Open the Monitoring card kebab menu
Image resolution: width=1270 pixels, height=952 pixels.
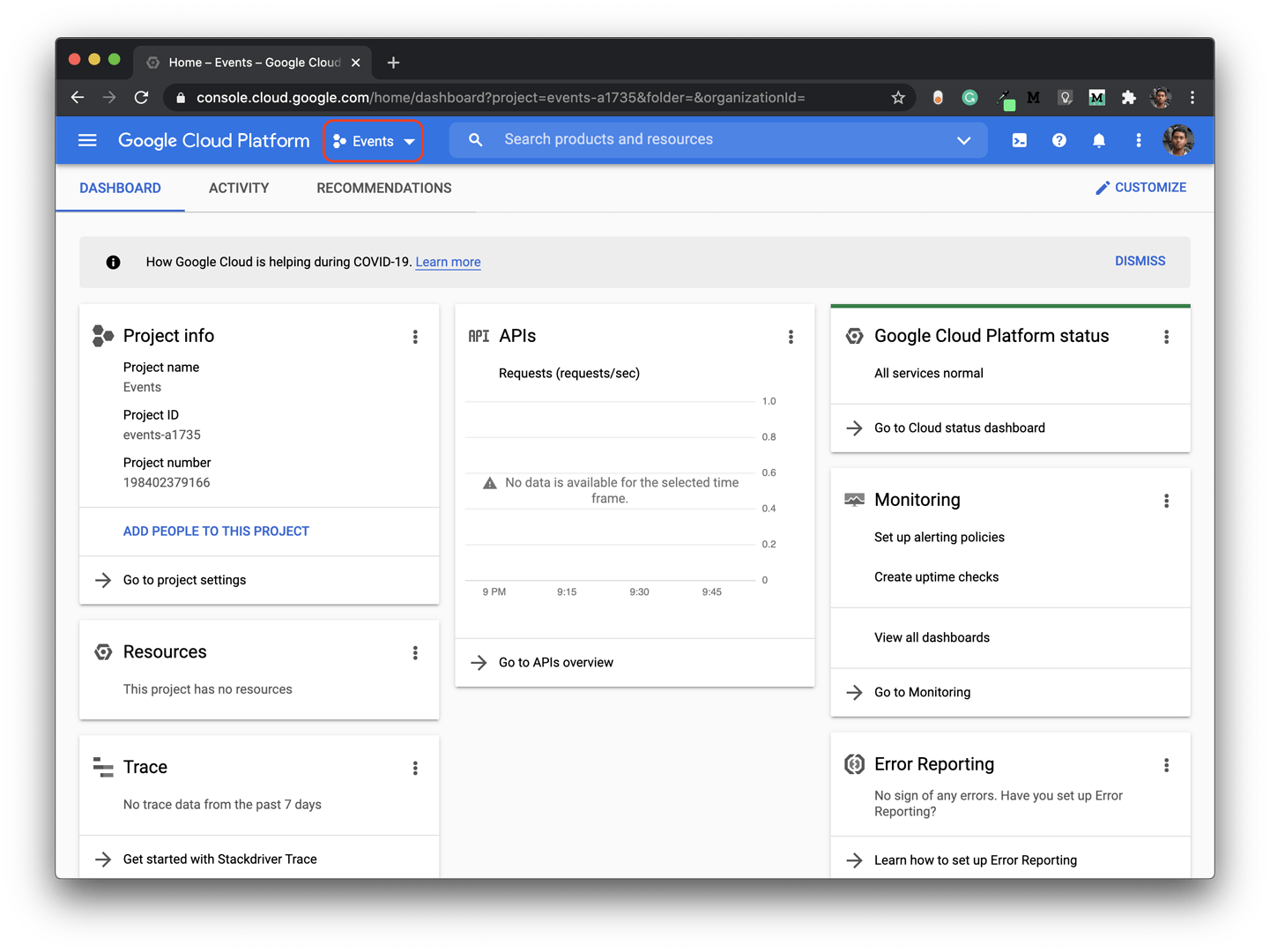click(x=1166, y=500)
